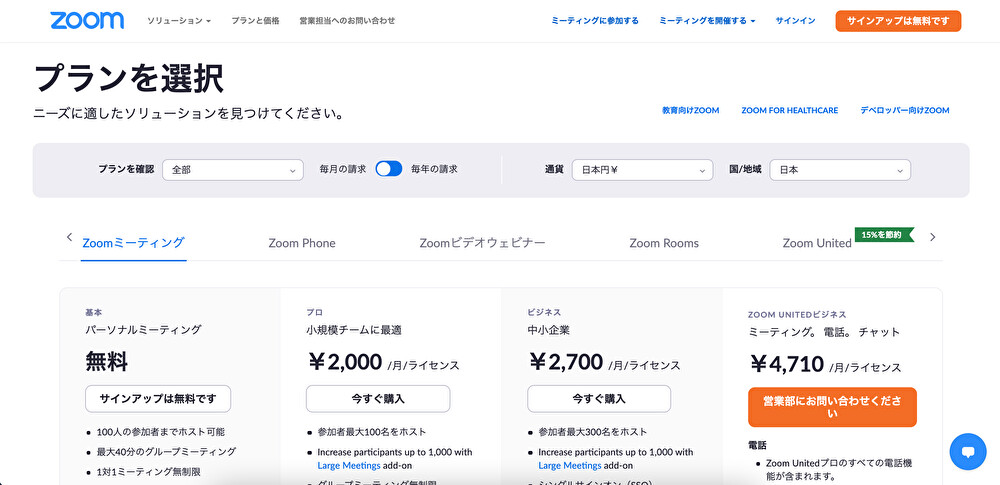The height and width of the screenshot is (485, 1000).
Task: Open 教育向けZOOM link
Action: (691, 110)
